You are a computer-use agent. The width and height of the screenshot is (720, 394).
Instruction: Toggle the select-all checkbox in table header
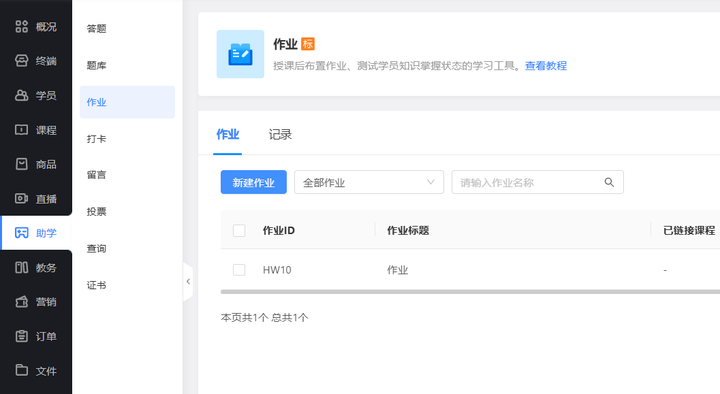click(239, 230)
